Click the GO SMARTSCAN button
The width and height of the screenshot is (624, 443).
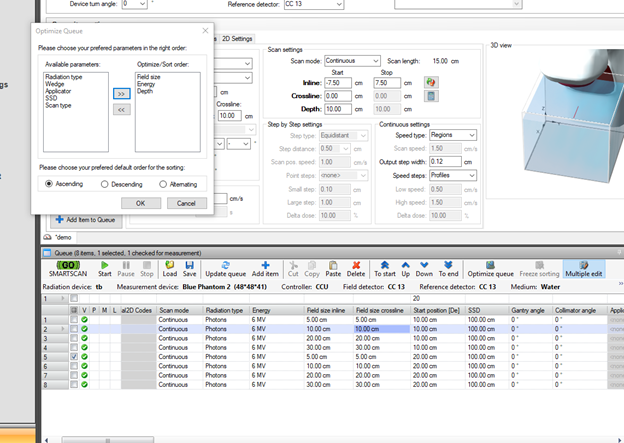click(68, 269)
